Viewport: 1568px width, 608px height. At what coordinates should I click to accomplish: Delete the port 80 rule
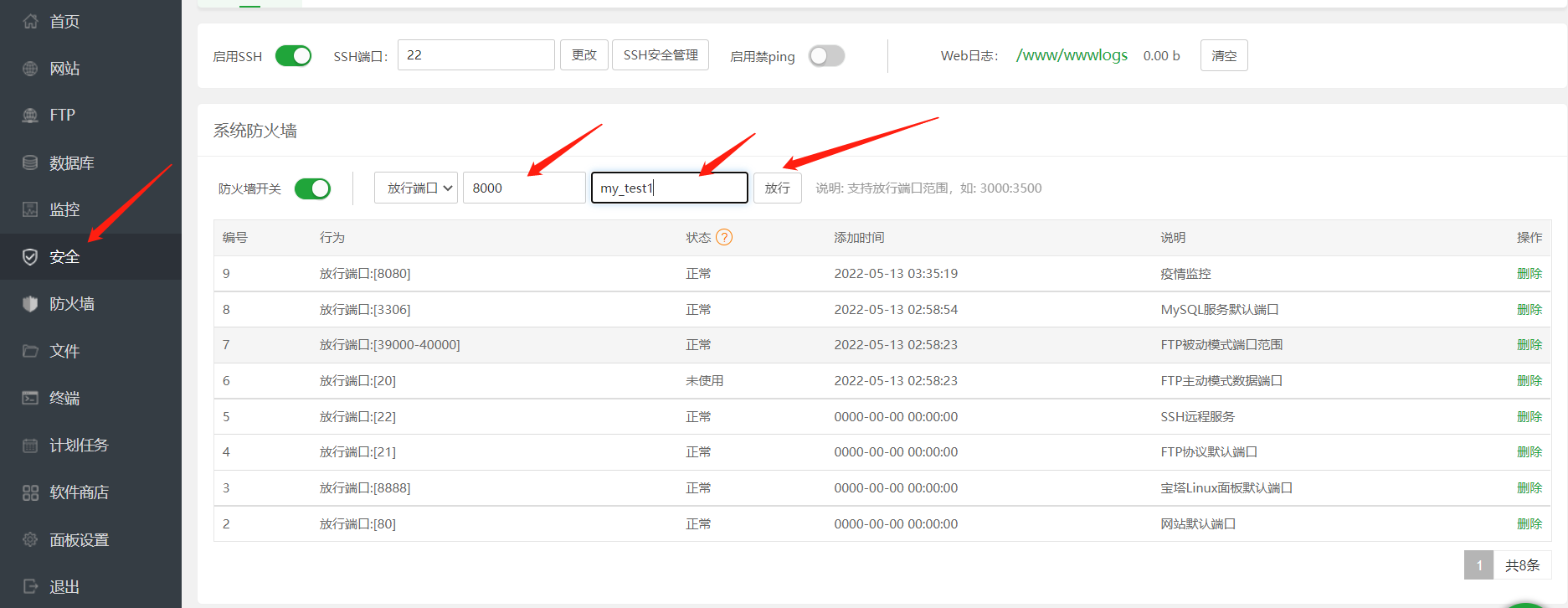coord(1529,523)
